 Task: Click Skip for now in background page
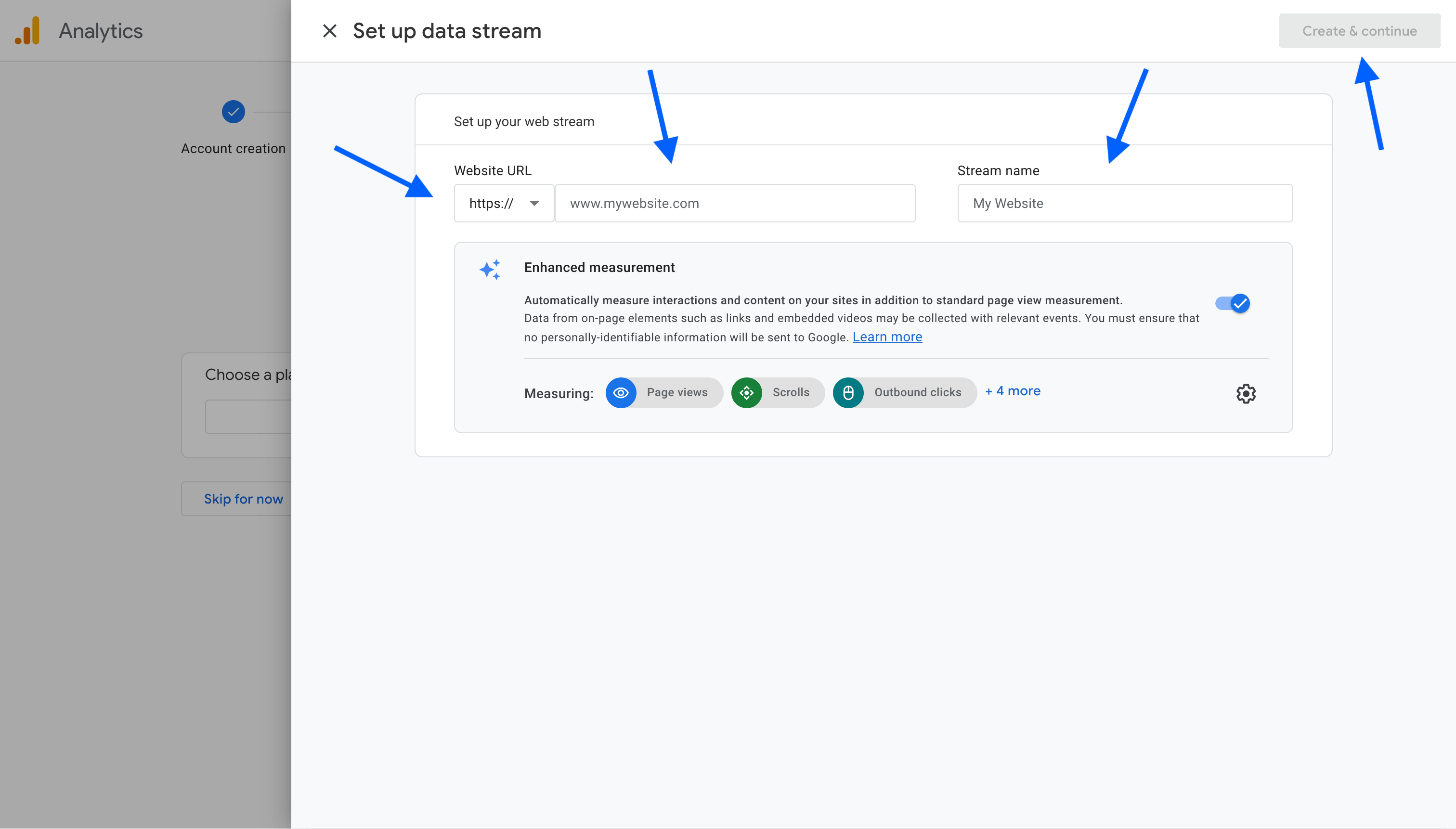243,499
